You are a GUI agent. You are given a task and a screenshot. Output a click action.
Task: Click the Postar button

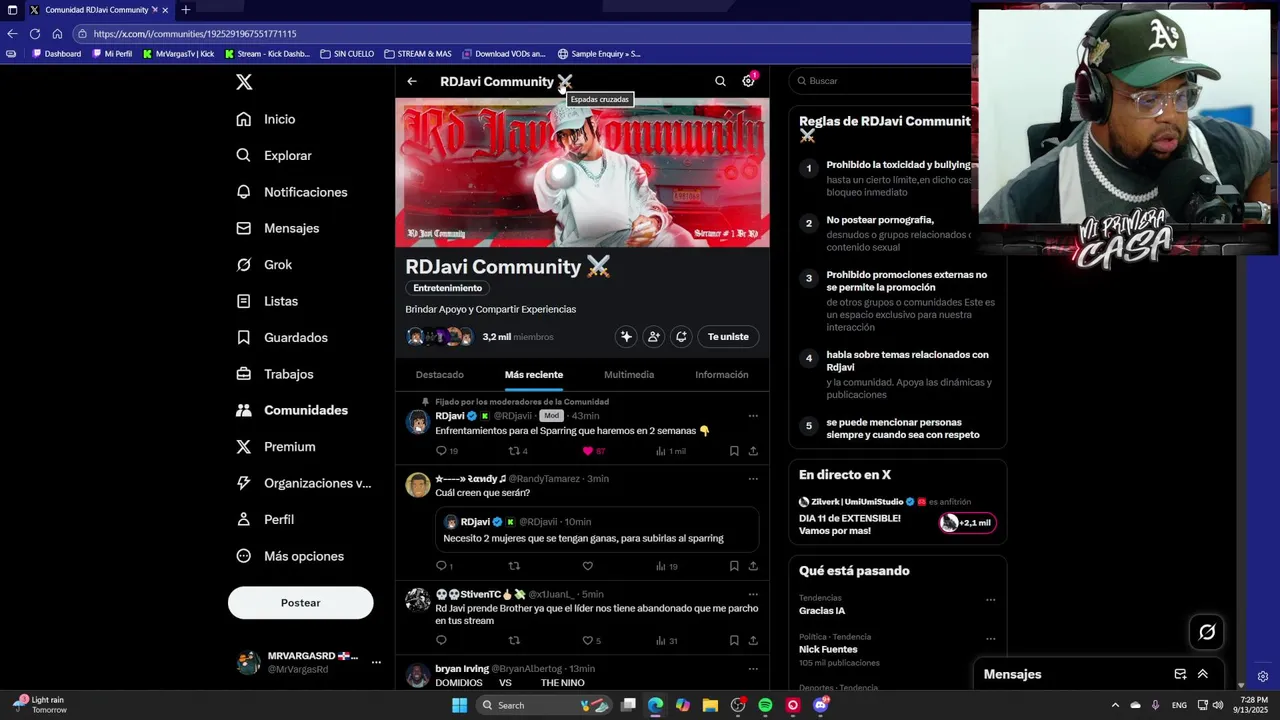click(301, 603)
